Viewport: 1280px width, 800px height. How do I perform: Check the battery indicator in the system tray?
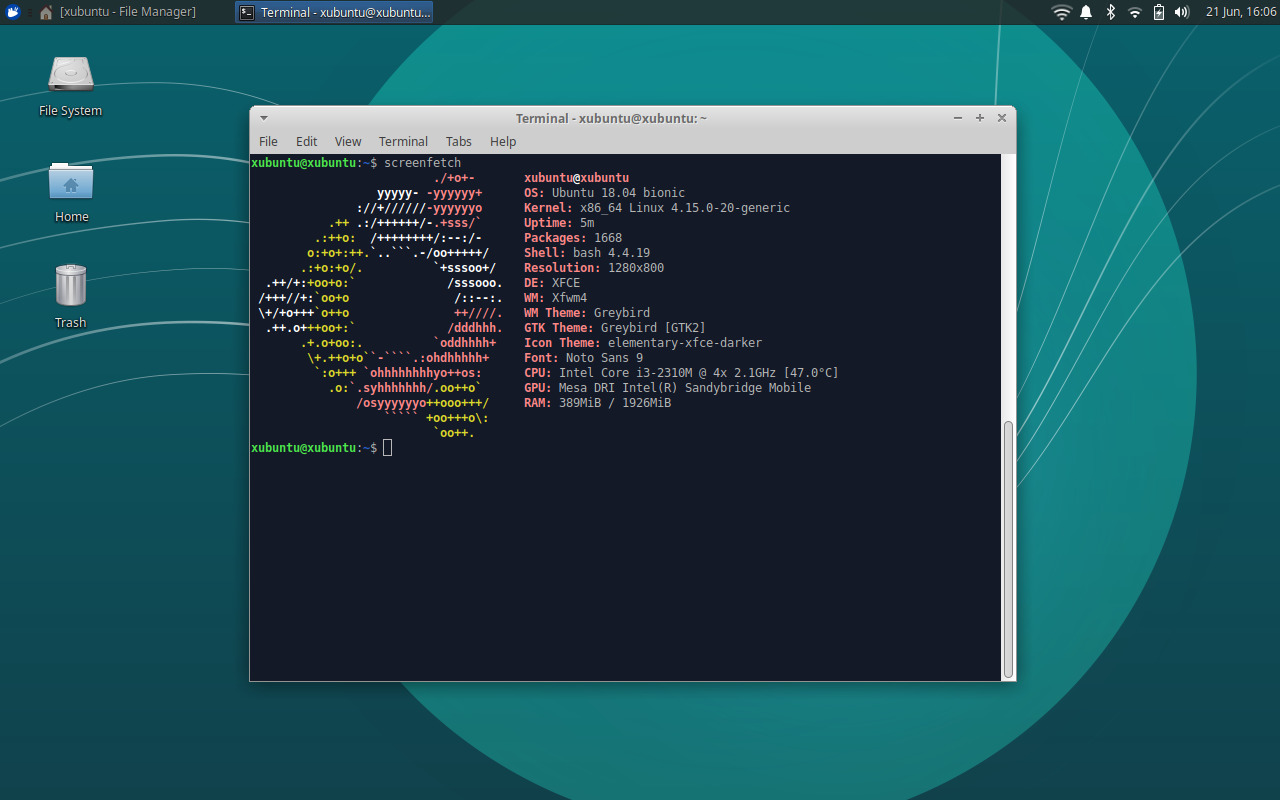1158,12
